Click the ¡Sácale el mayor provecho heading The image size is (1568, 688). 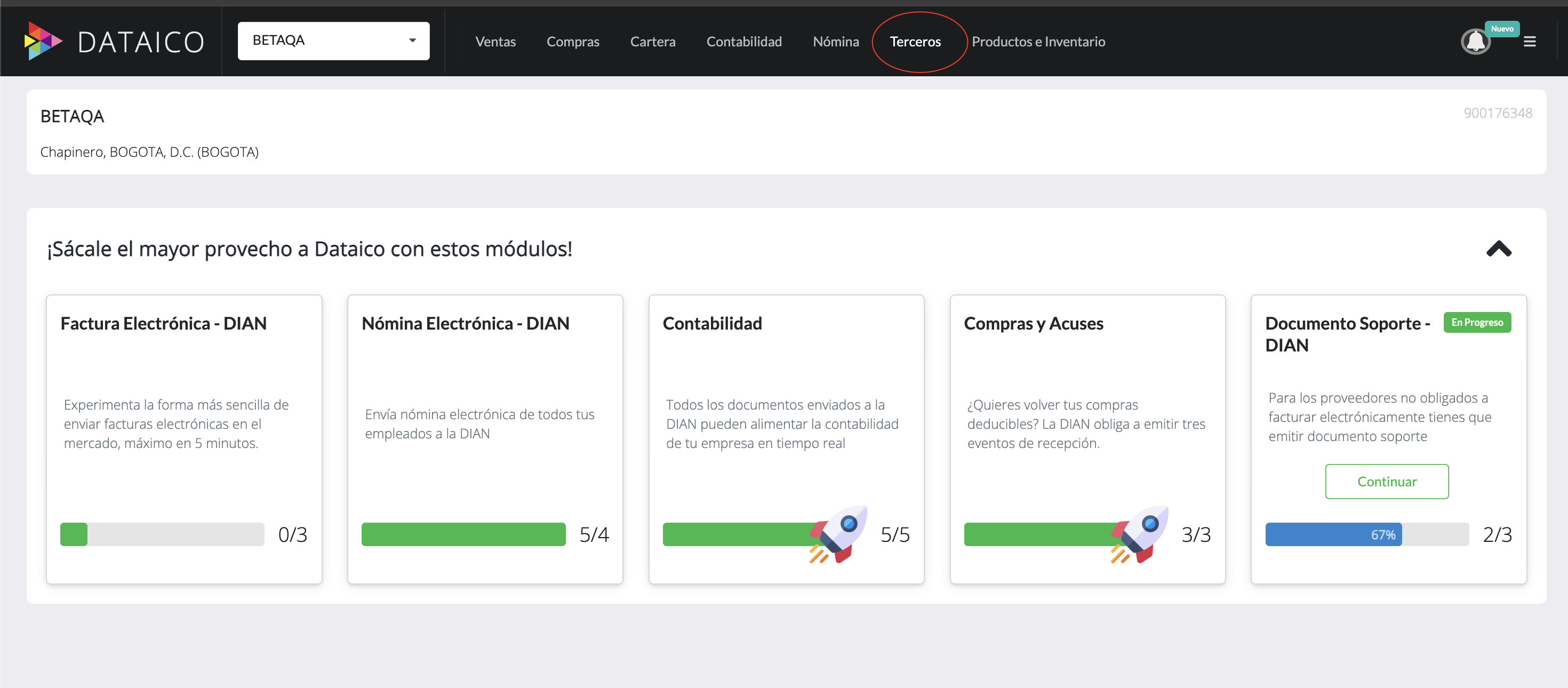click(310, 249)
